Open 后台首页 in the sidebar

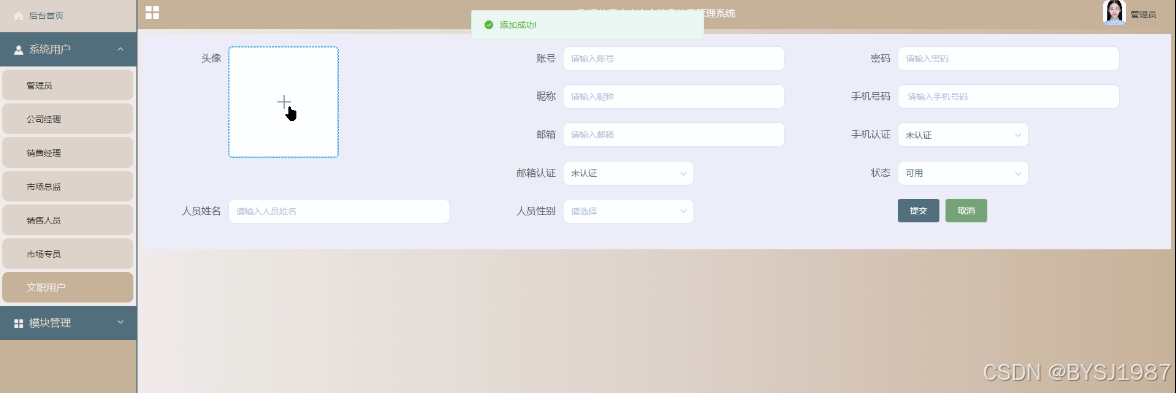(68, 15)
